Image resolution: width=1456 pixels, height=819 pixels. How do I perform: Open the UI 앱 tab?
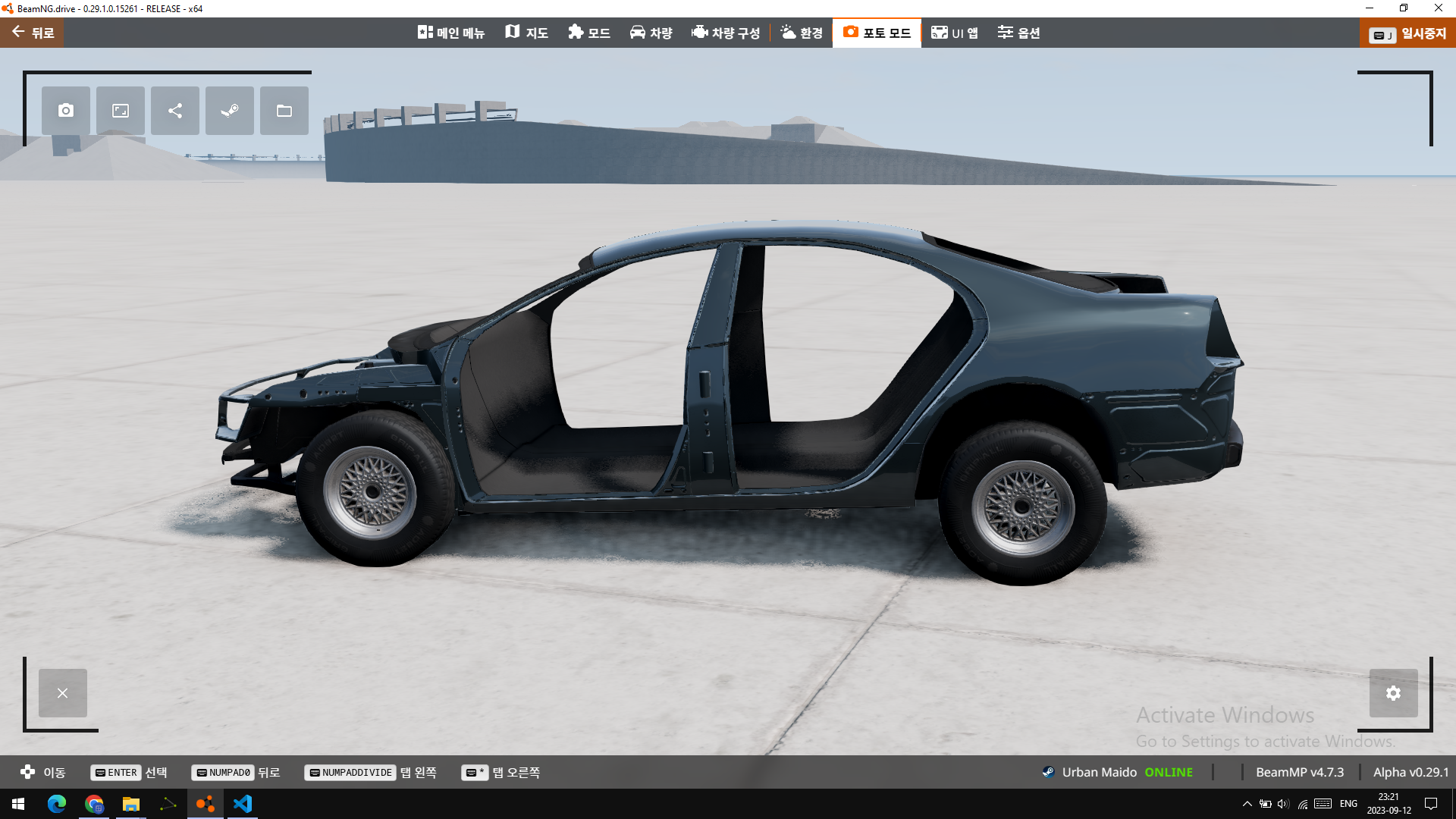click(x=955, y=33)
